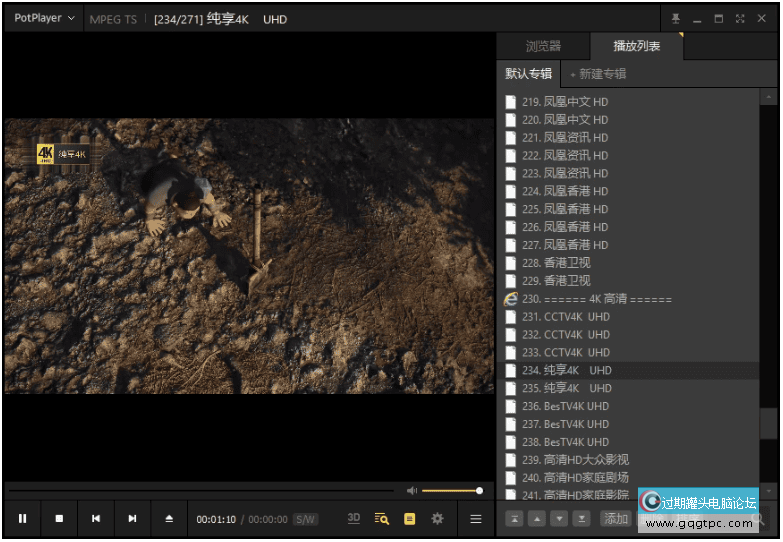The height and width of the screenshot is (542, 783).
Task: Click the playlist scrollbar down arrow
Action: coord(769,491)
